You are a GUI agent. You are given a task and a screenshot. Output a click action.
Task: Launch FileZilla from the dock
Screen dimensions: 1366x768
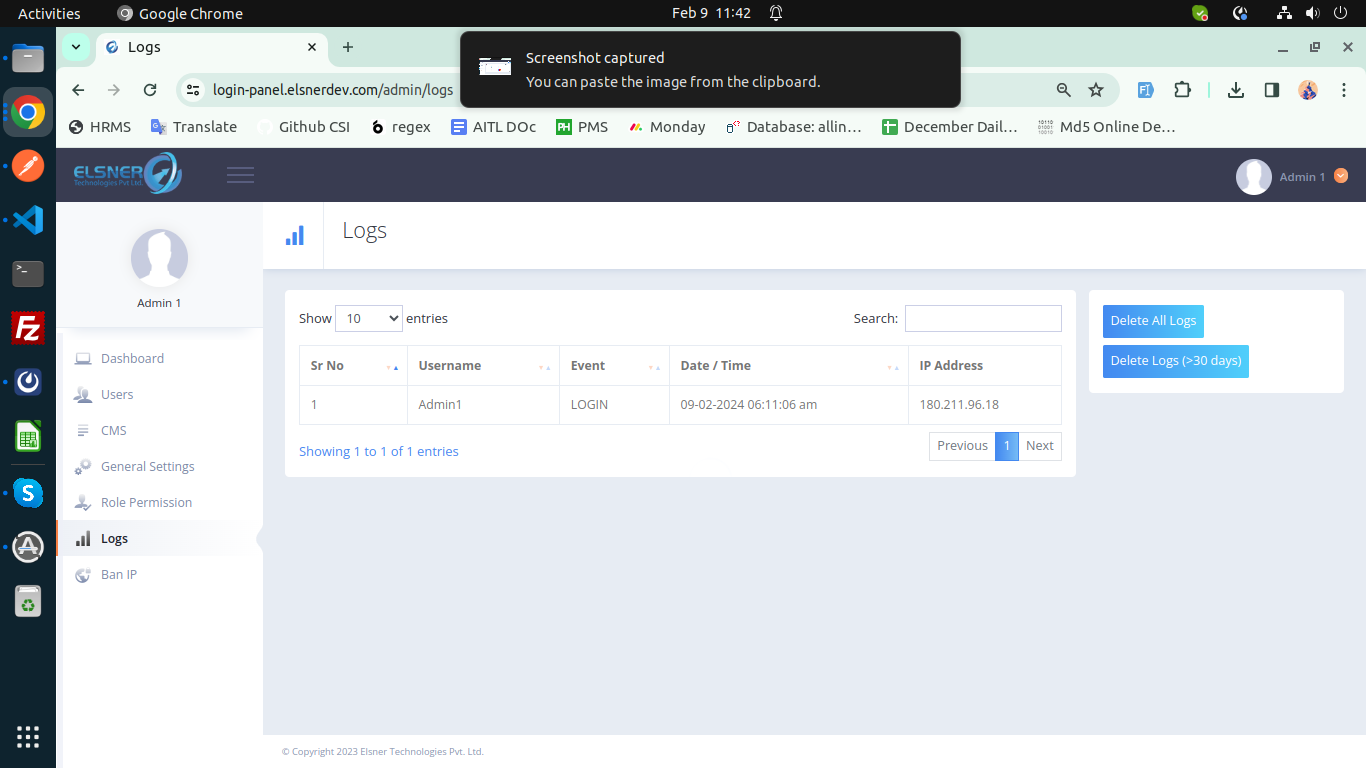click(x=27, y=327)
